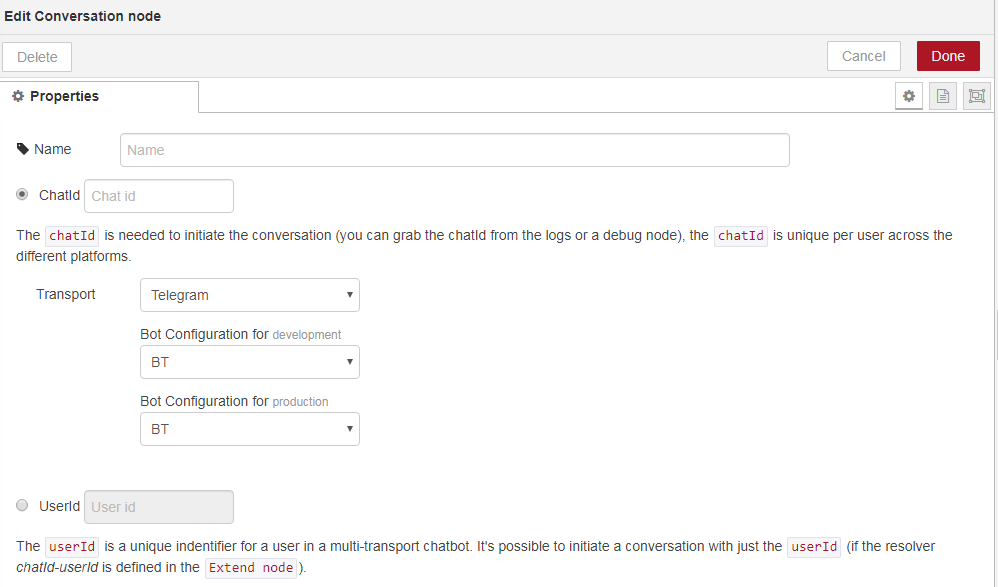Open the Transport dropdown showing Telegram
Image resolution: width=998 pixels, height=587 pixels.
[x=249, y=295]
